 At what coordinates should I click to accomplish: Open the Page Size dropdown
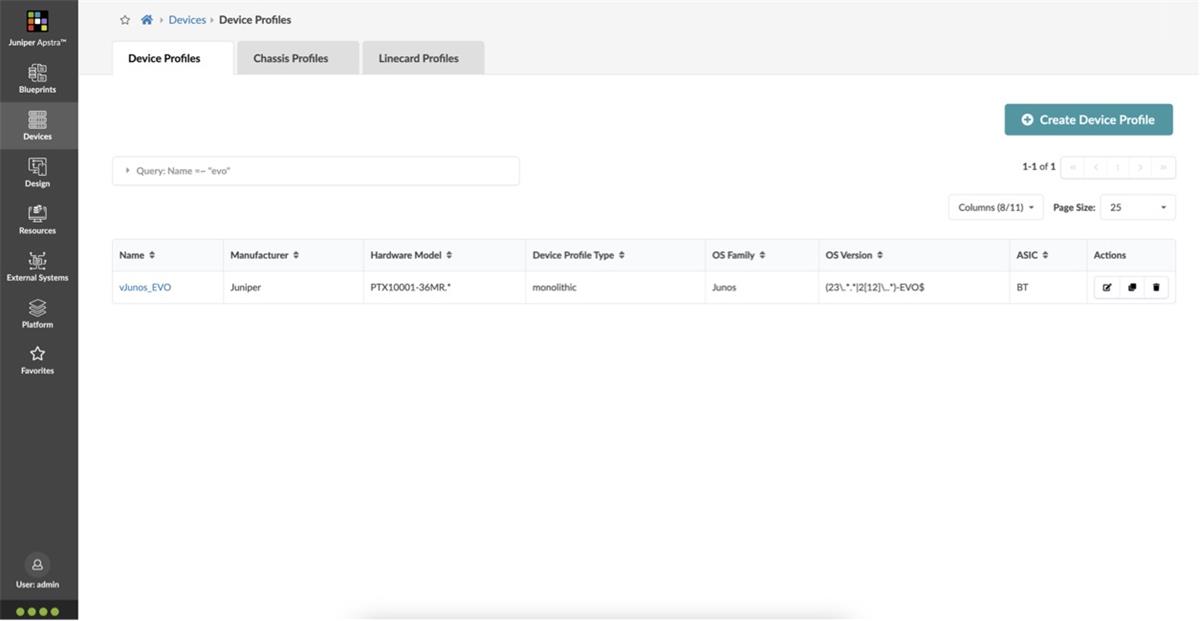pos(1137,207)
